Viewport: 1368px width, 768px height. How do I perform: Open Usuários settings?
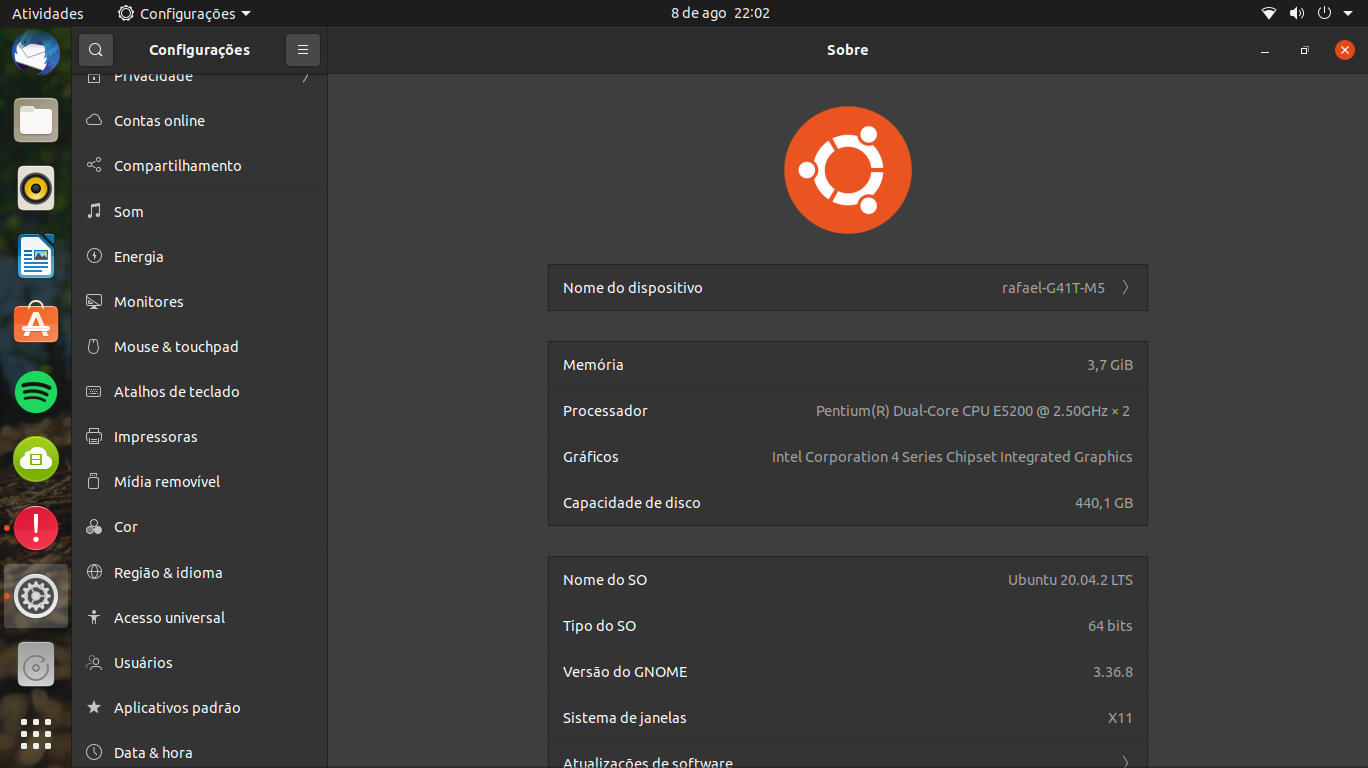[x=199, y=662]
